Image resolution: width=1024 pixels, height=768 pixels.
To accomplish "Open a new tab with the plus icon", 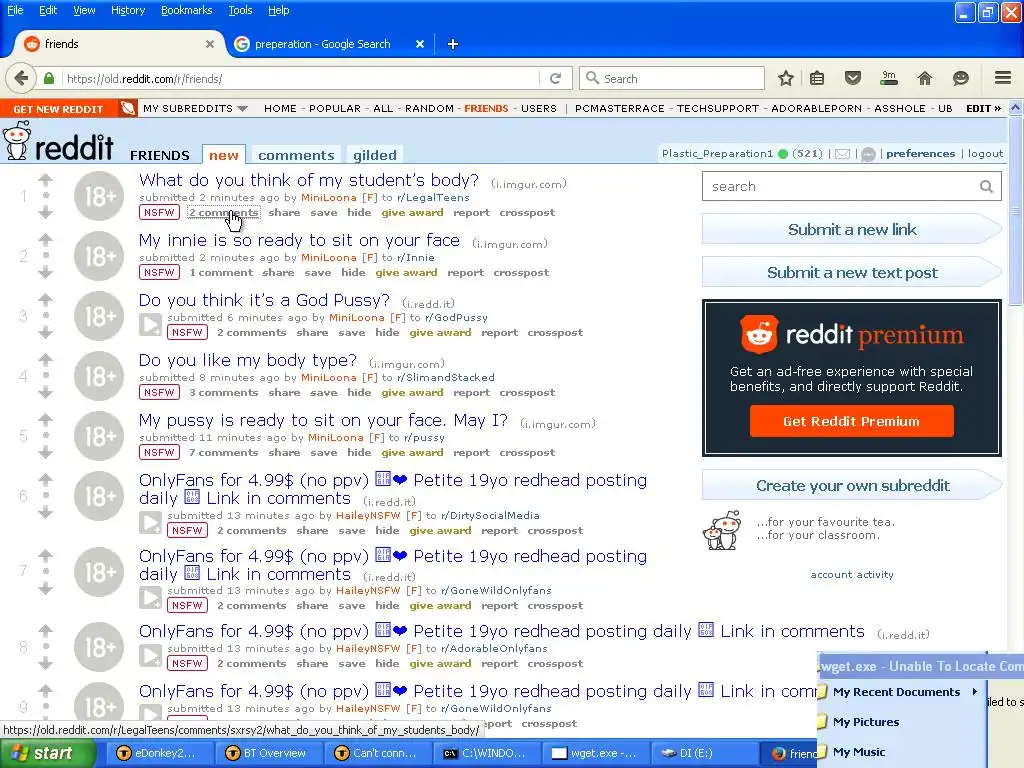I will [x=453, y=44].
